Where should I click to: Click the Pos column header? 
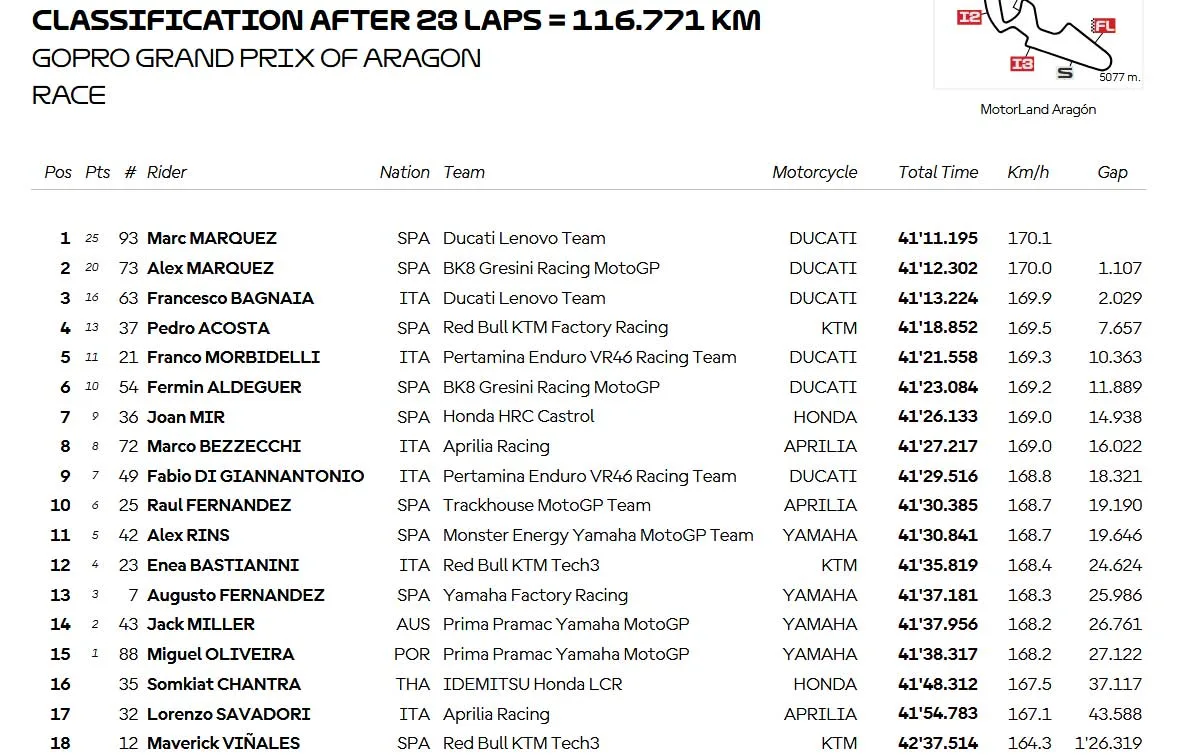click(58, 172)
